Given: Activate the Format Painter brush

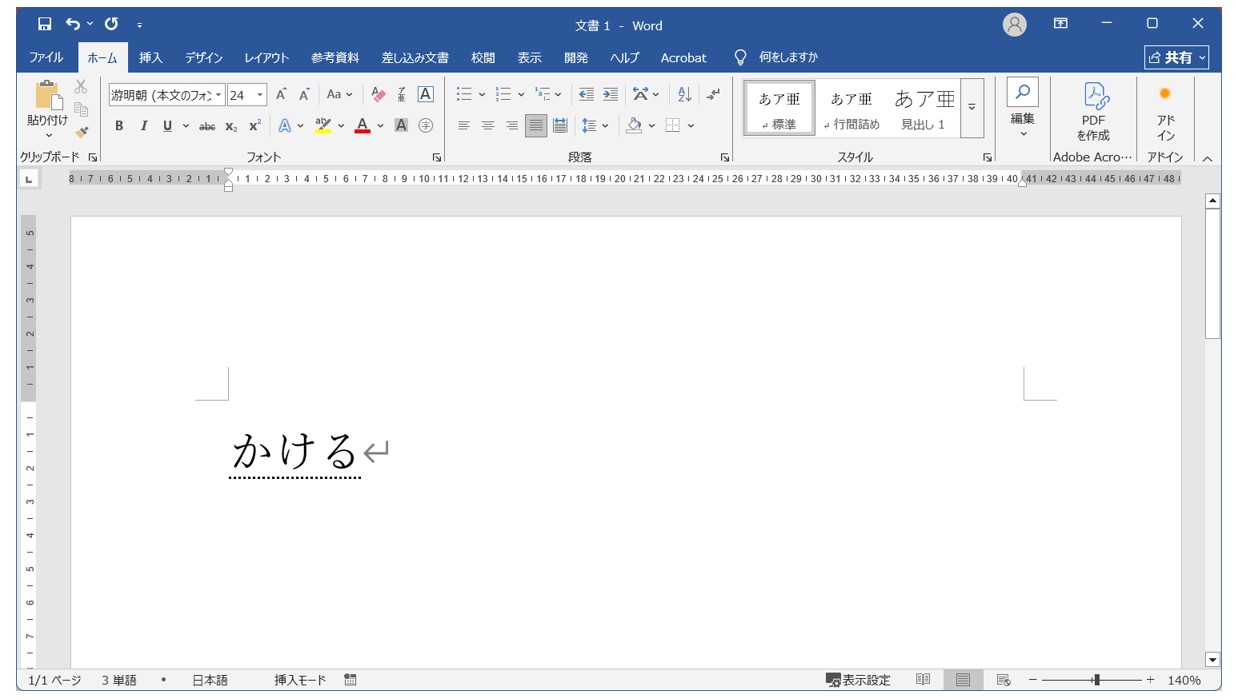Looking at the screenshot, I should pos(81,131).
